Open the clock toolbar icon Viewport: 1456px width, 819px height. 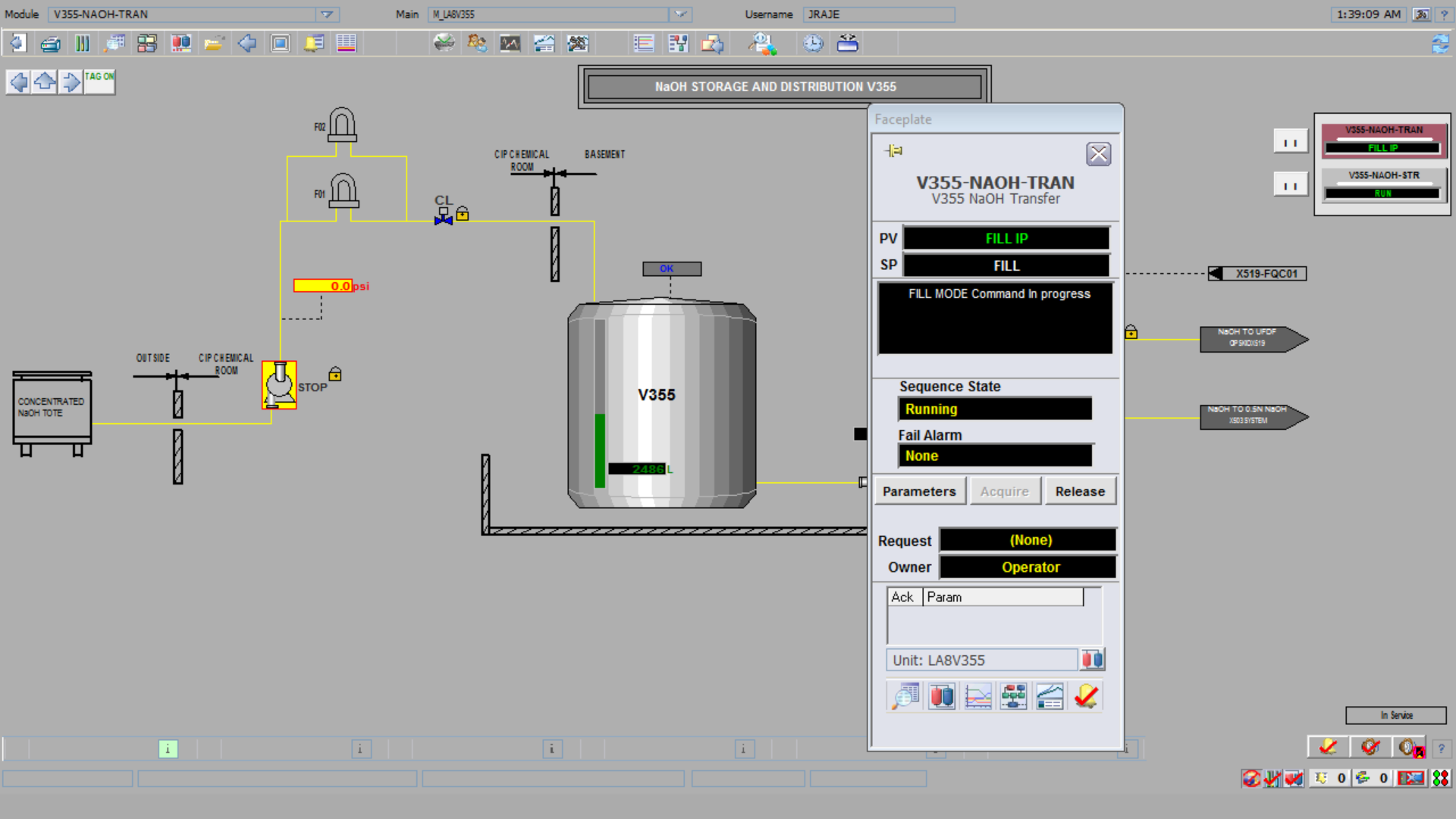[814, 43]
